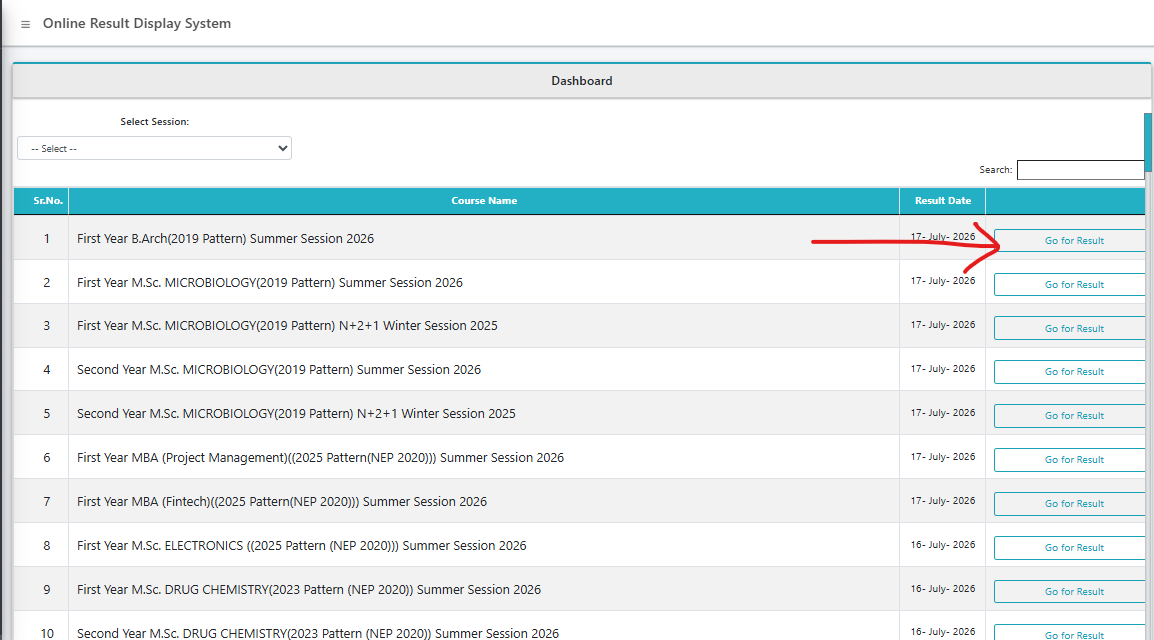1154x640 pixels.
Task: Go for Result: First Year B.Arch
Action: pos(1069,241)
